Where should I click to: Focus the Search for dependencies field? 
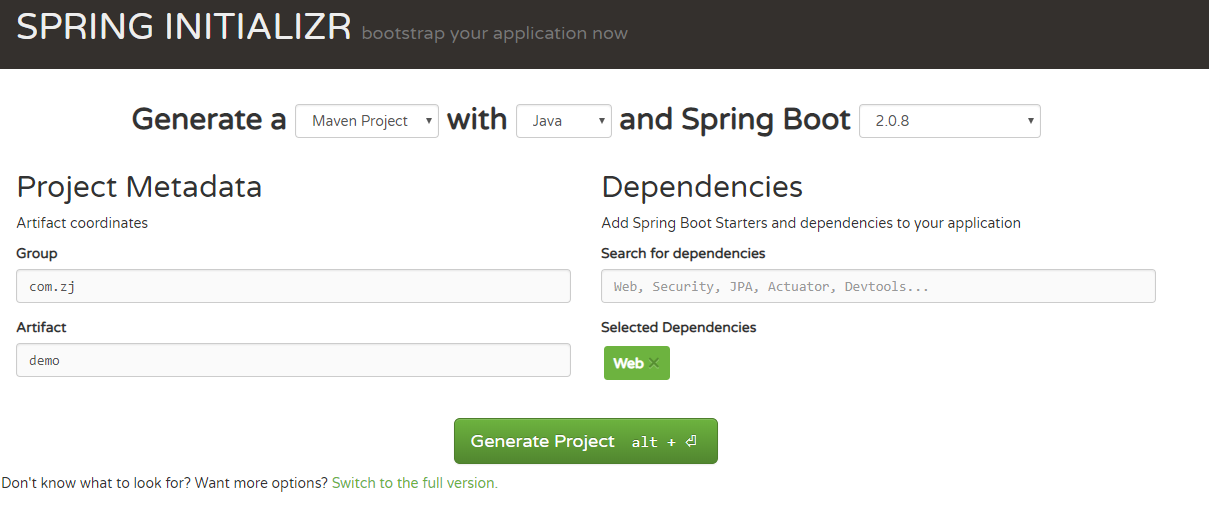(x=878, y=286)
